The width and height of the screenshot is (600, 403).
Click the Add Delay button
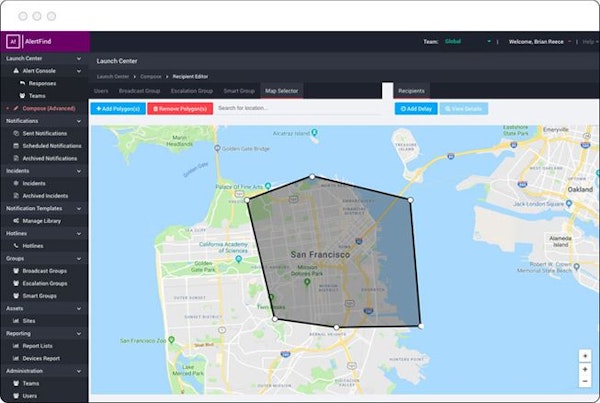tap(416, 109)
